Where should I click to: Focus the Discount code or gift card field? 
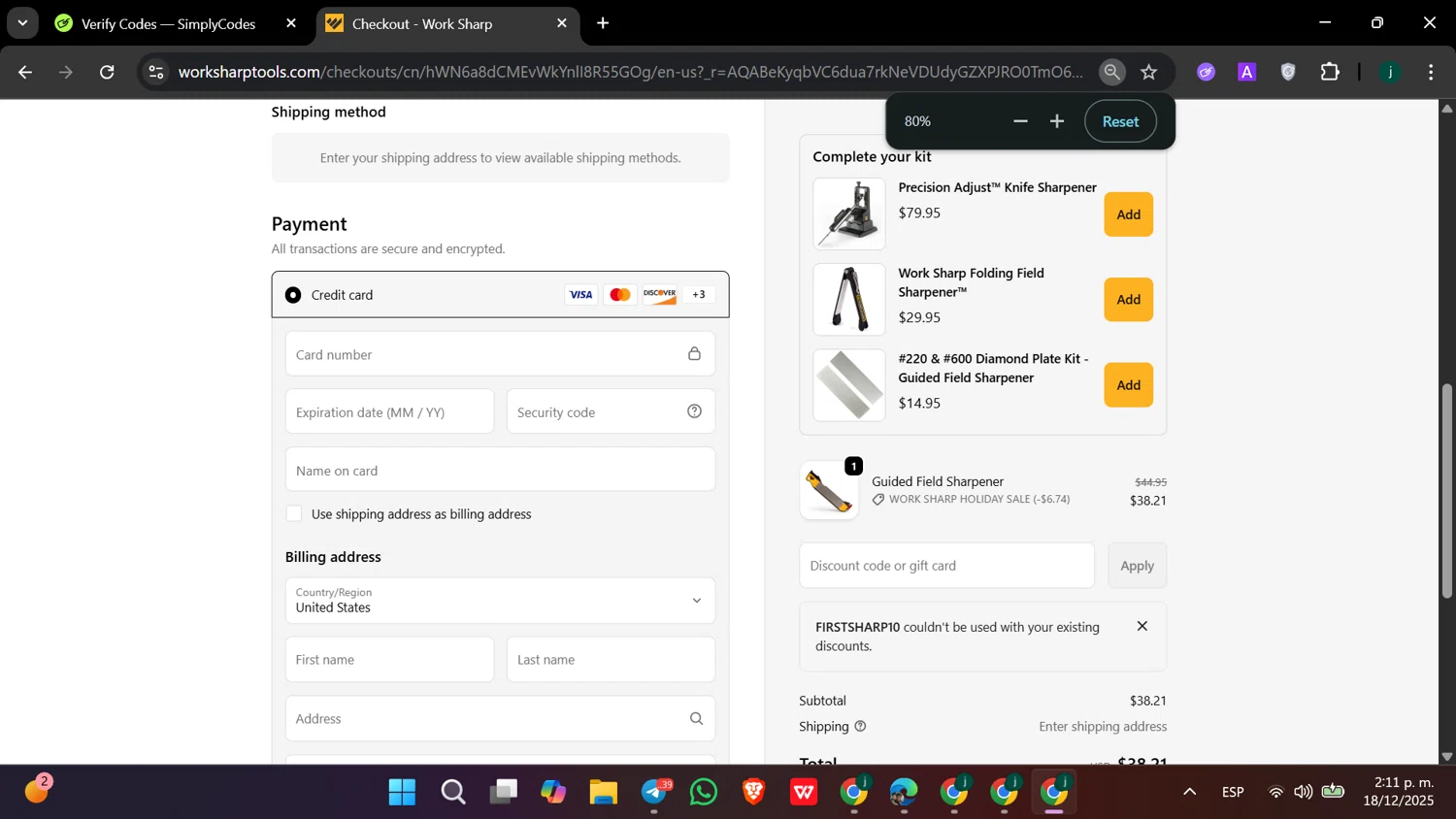946,565
